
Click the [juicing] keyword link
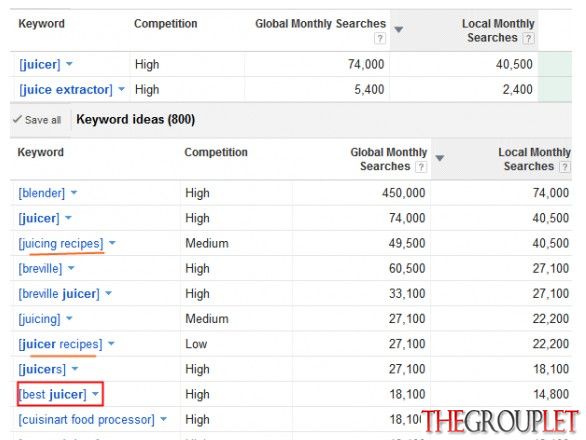pos(40,319)
